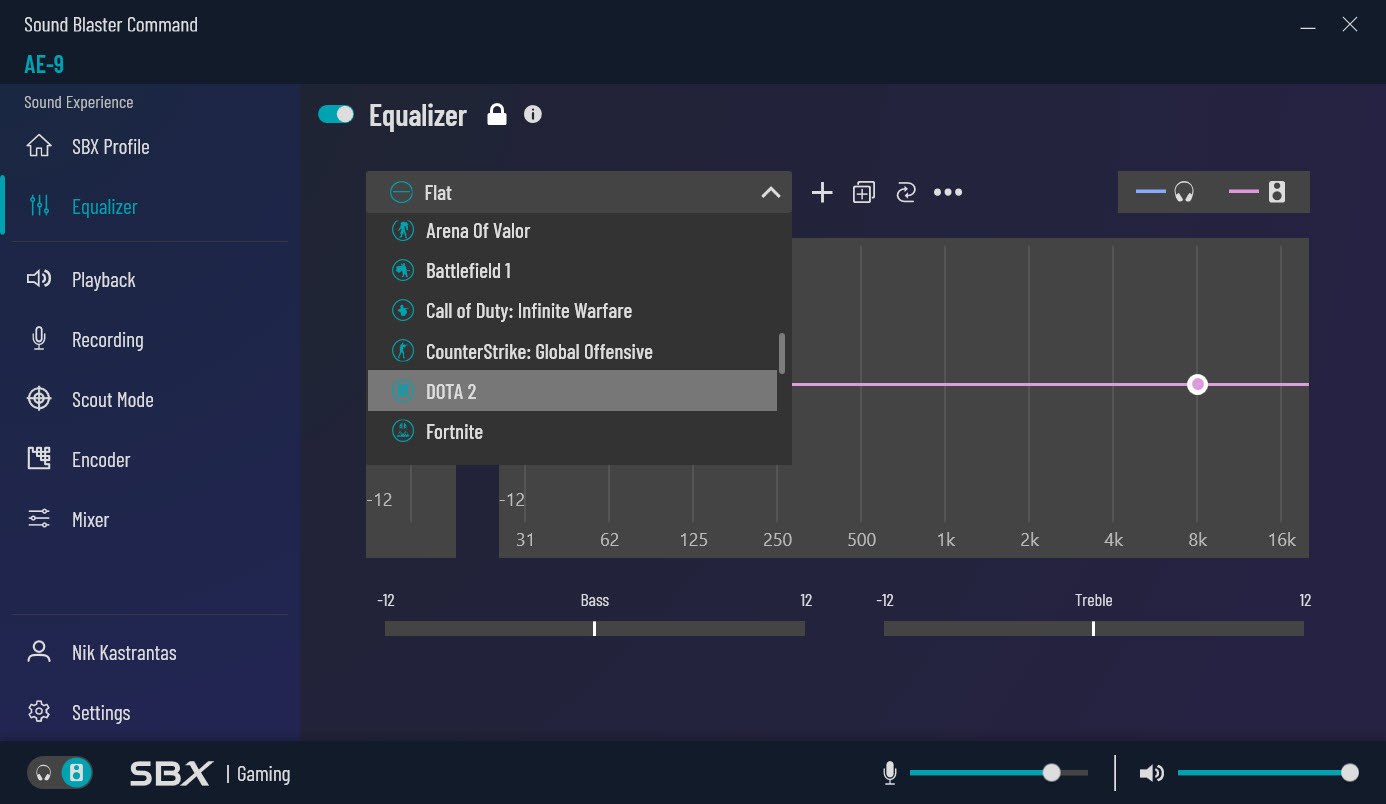Open the Recording settings
Screen dimensions: 1386x804
[150, 339]
